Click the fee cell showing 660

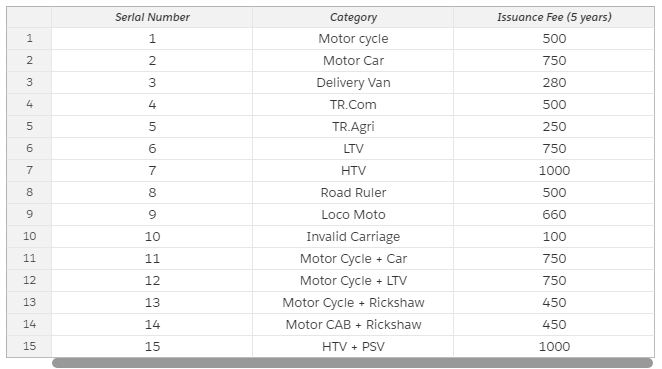(554, 214)
